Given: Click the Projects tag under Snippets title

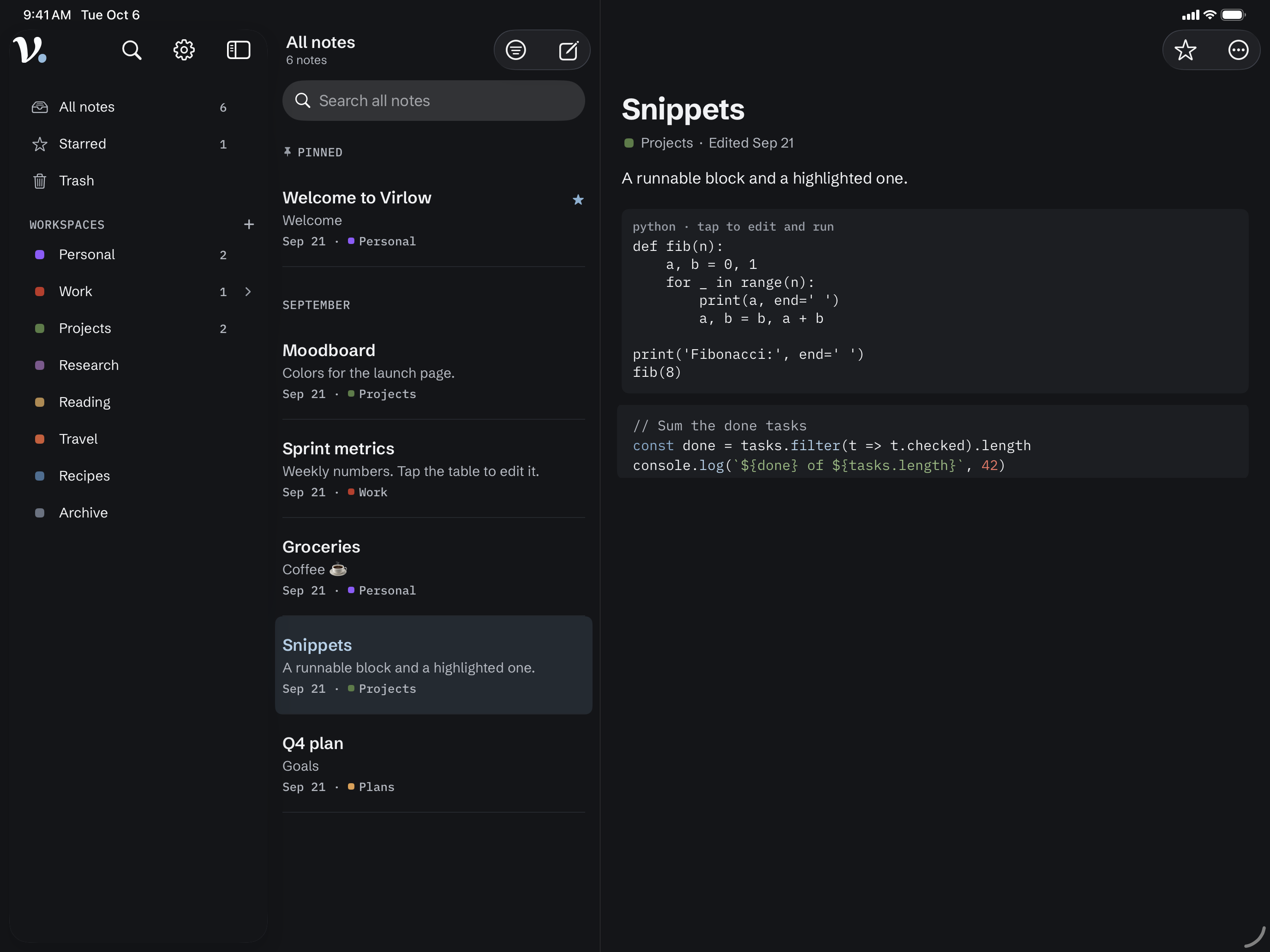Looking at the screenshot, I should pyautogui.click(x=659, y=143).
